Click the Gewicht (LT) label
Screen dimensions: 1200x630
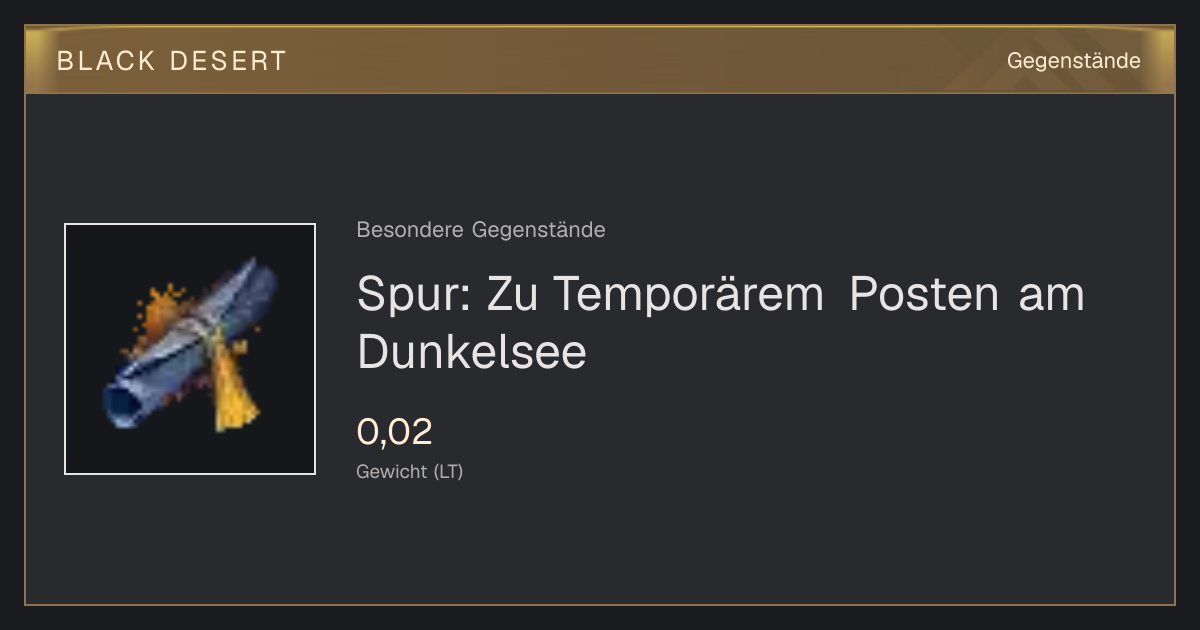coord(410,471)
